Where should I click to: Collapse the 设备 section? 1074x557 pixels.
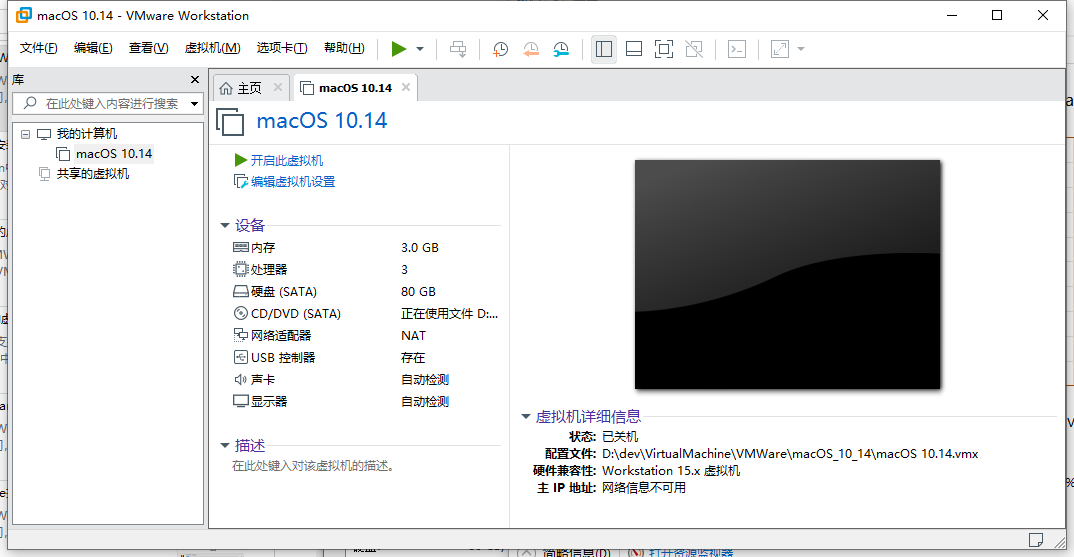[x=225, y=225]
